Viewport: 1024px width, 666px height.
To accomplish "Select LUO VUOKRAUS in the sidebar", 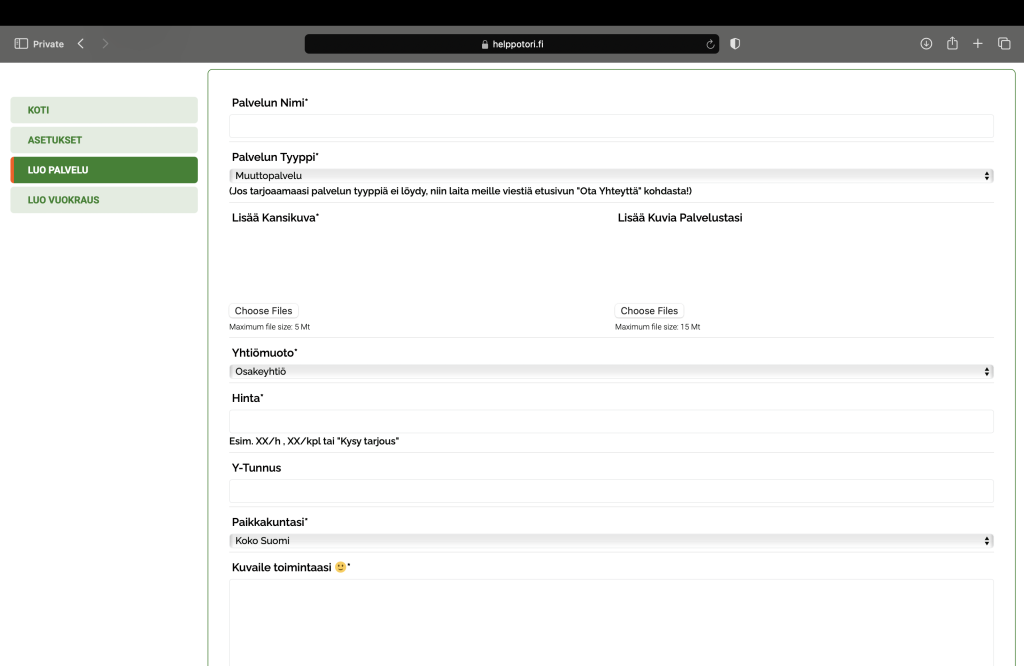I will pos(104,200).
